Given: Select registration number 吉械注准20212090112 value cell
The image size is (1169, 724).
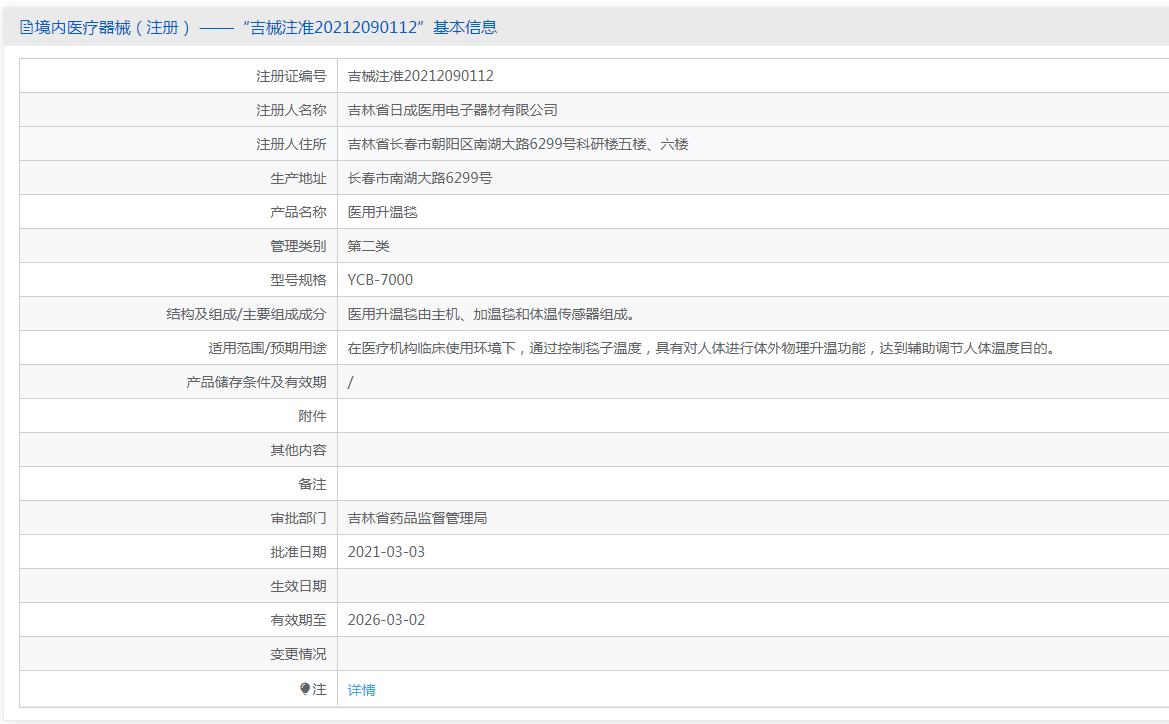Looking at the screenshot, I should click(x=420, y=76).
